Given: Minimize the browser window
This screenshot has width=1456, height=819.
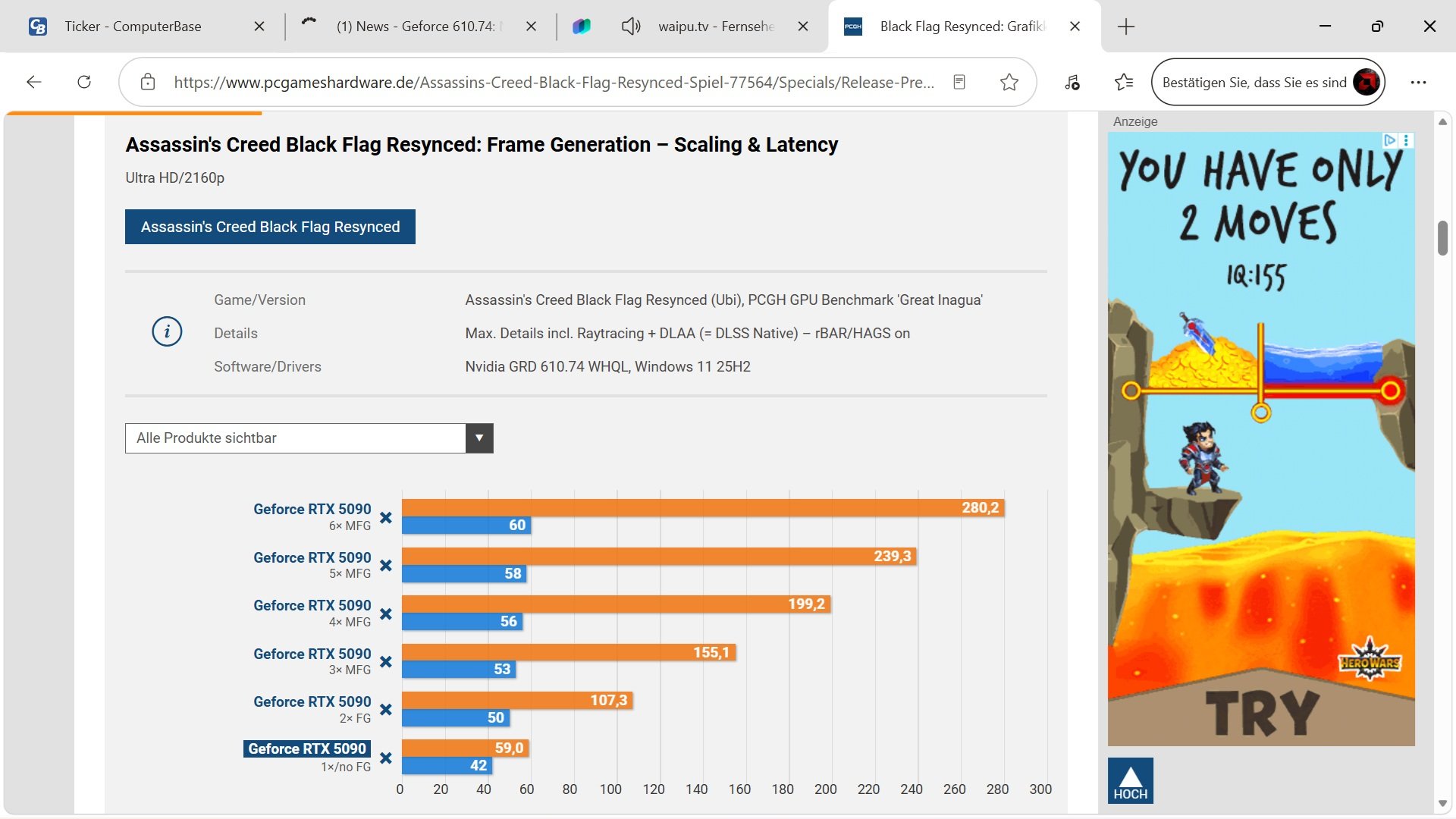Looking at the screenshot, I should coord(1325,27).
